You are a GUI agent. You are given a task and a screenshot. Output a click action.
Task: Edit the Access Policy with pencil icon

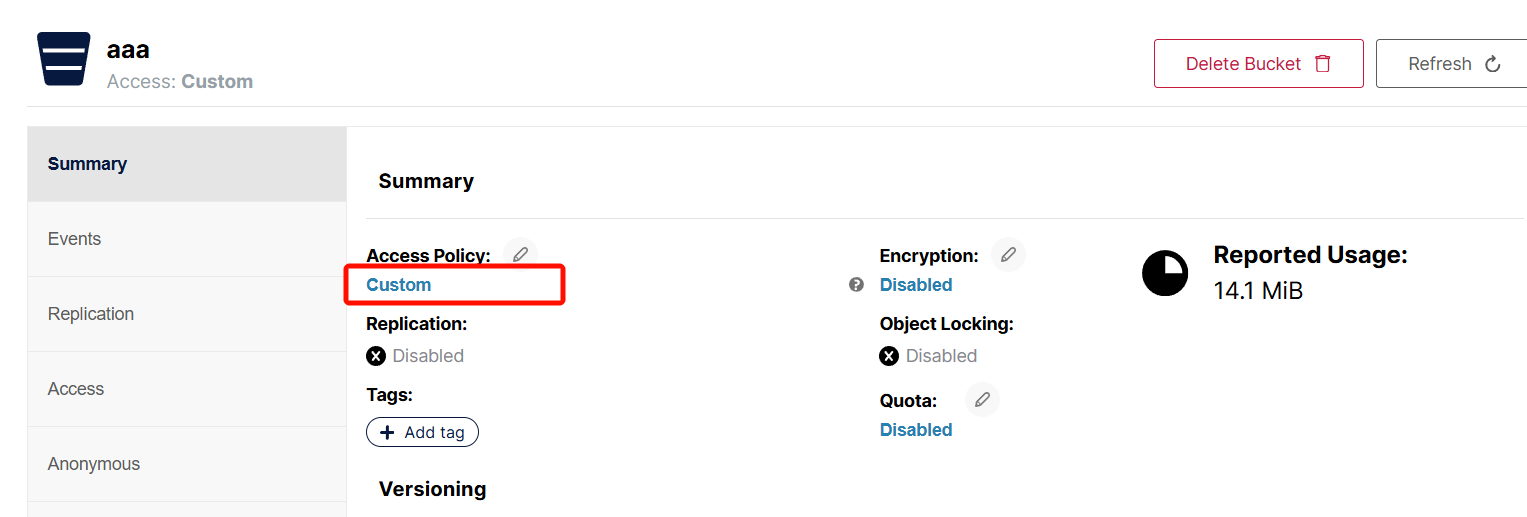pyautogui.click(x=520, y=255)
